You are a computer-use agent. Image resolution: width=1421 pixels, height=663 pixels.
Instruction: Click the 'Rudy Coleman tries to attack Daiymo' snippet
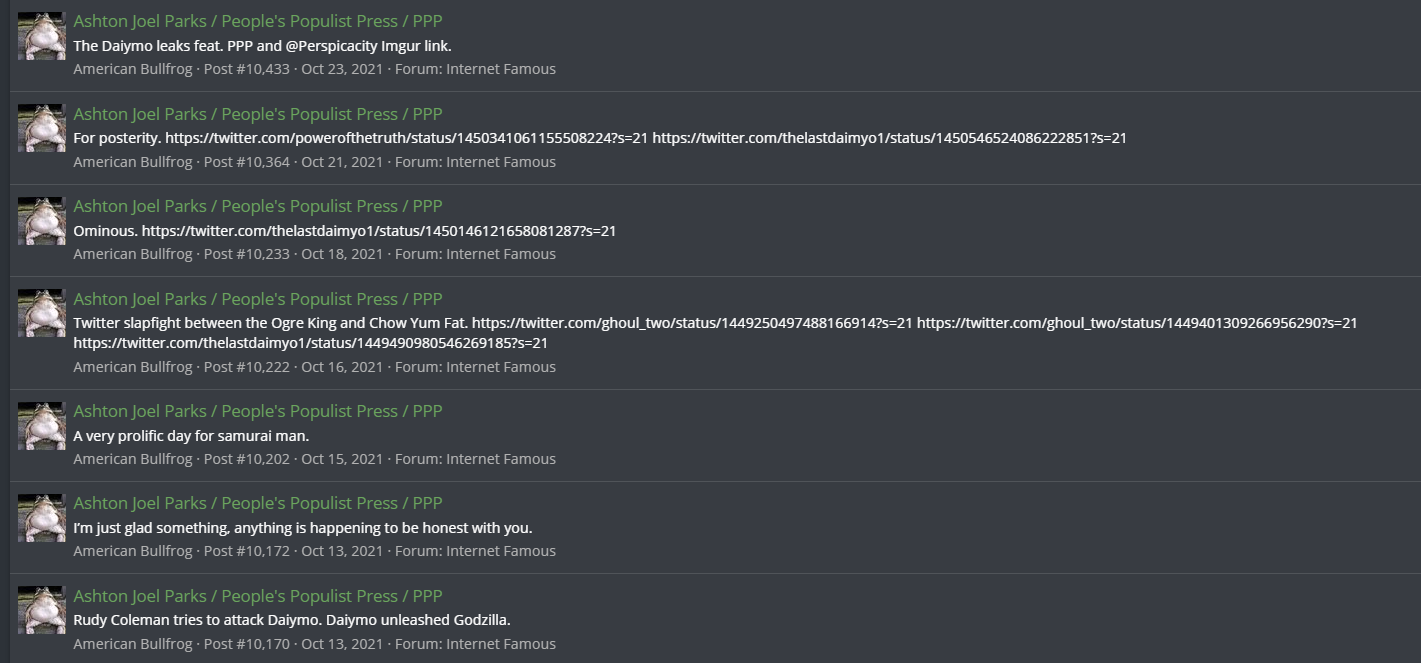click(292, 620)
